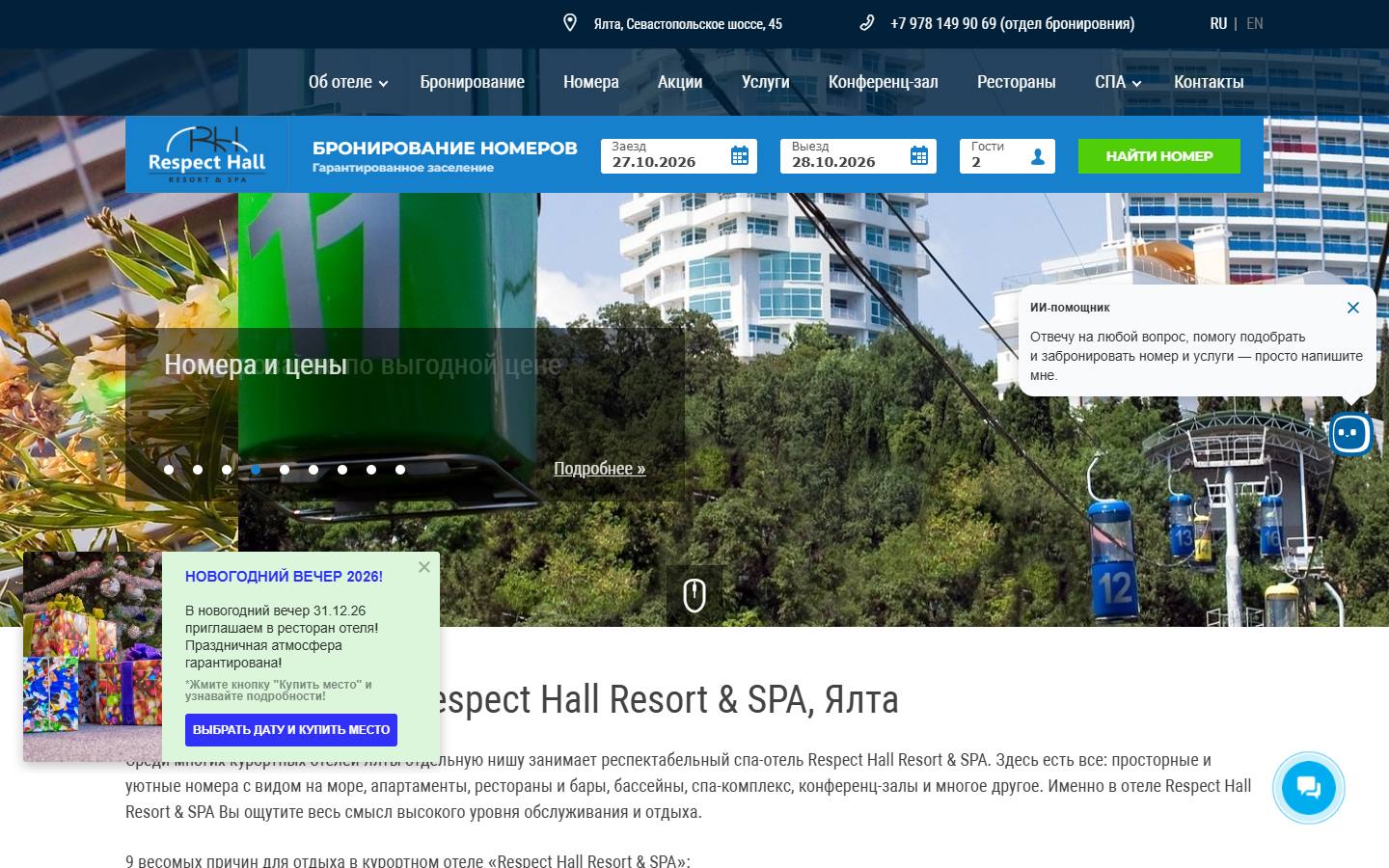
Task: Open the Конференц-зал page
Action: [884, 82]
